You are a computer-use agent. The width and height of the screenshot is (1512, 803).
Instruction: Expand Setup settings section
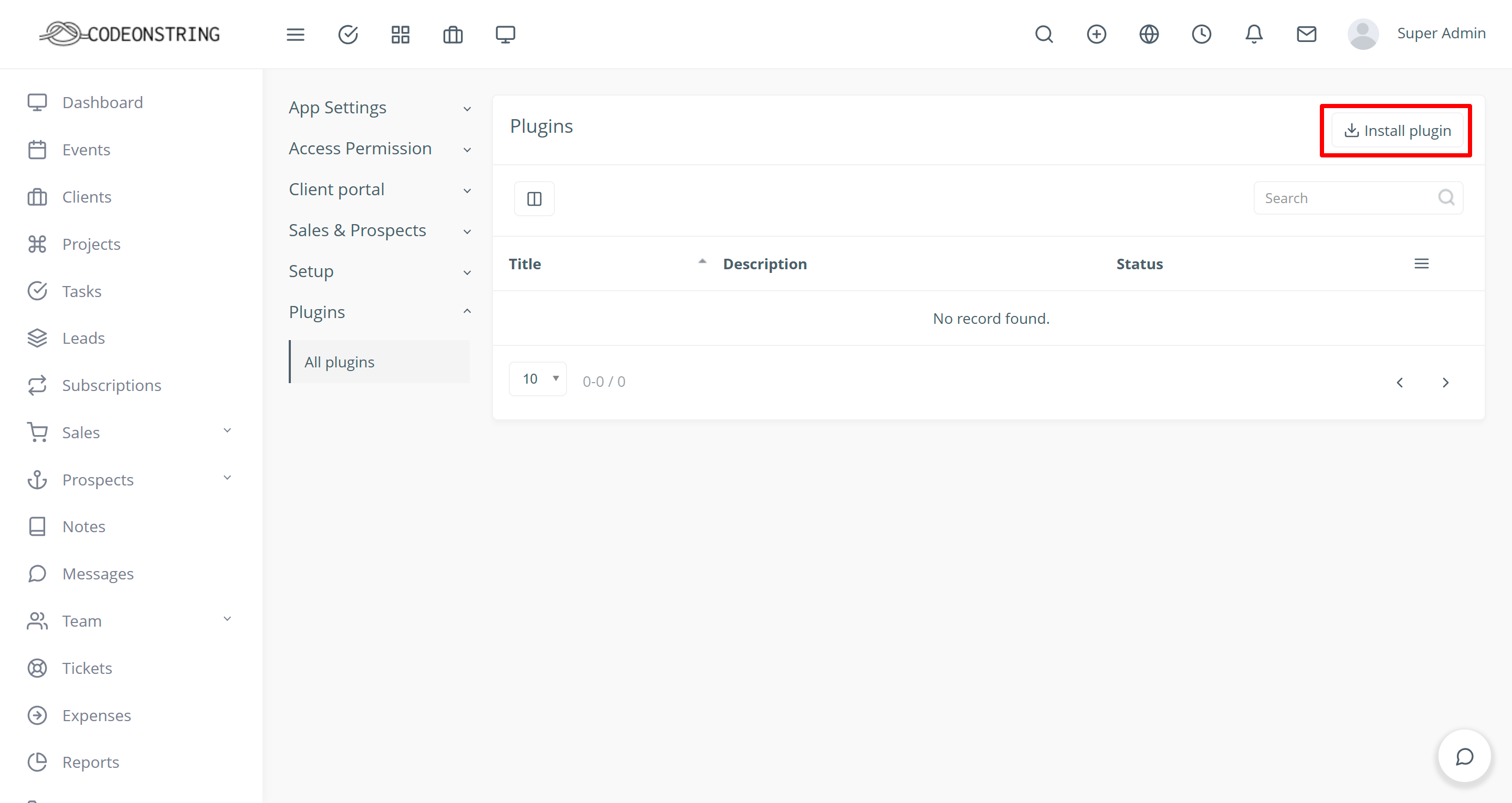click(x=380, y=272)
